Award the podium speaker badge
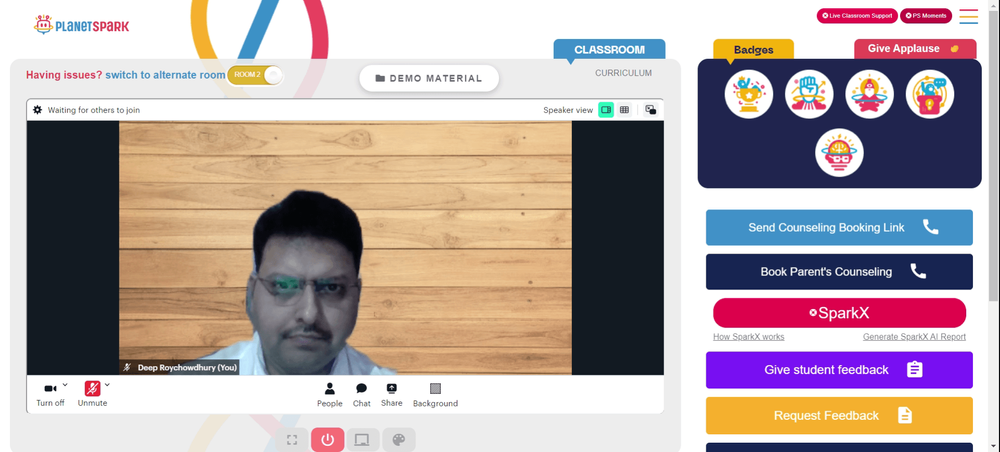 coord(930,94)
